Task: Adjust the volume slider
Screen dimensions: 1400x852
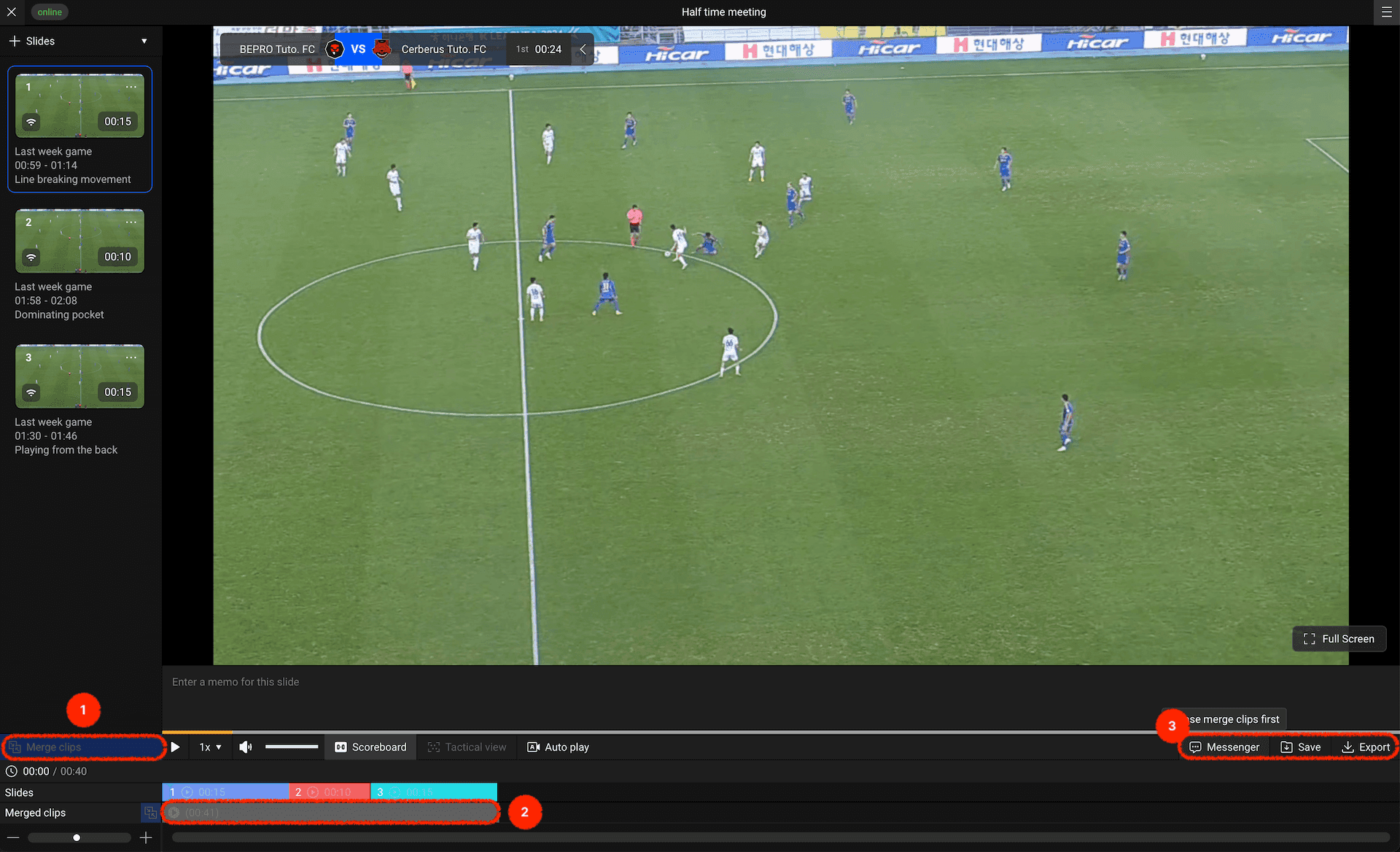Action: pyautogui.click(x=292, y=747)
